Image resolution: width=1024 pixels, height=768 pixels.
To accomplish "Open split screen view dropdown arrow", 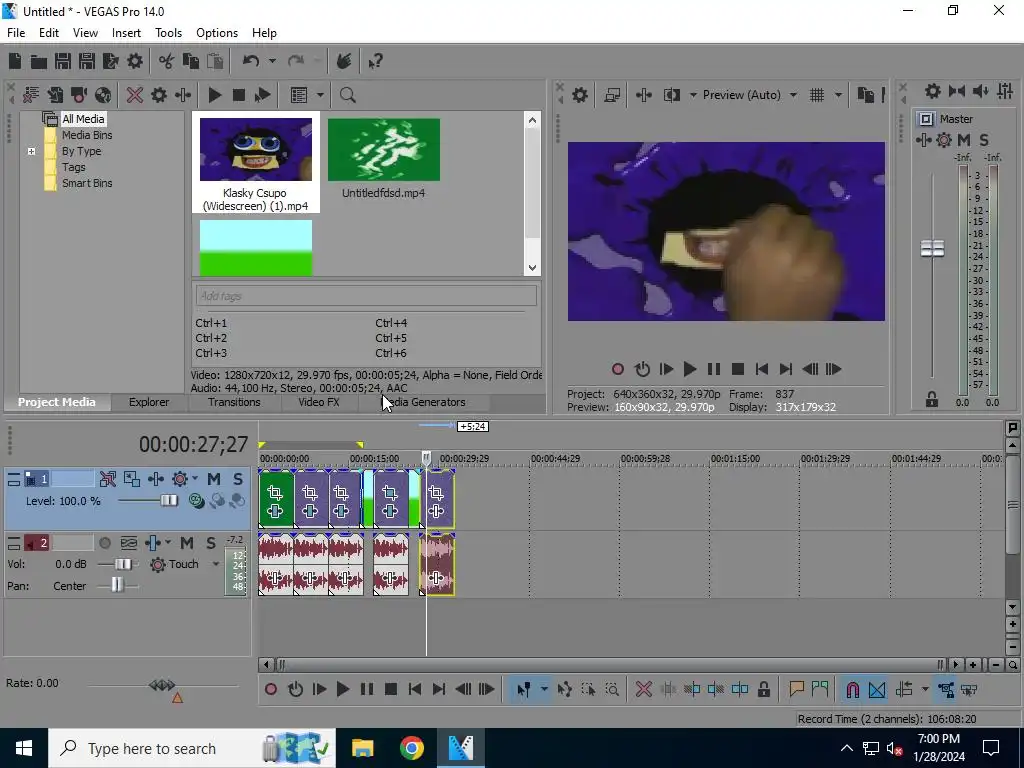I will (x=693, y=95).
